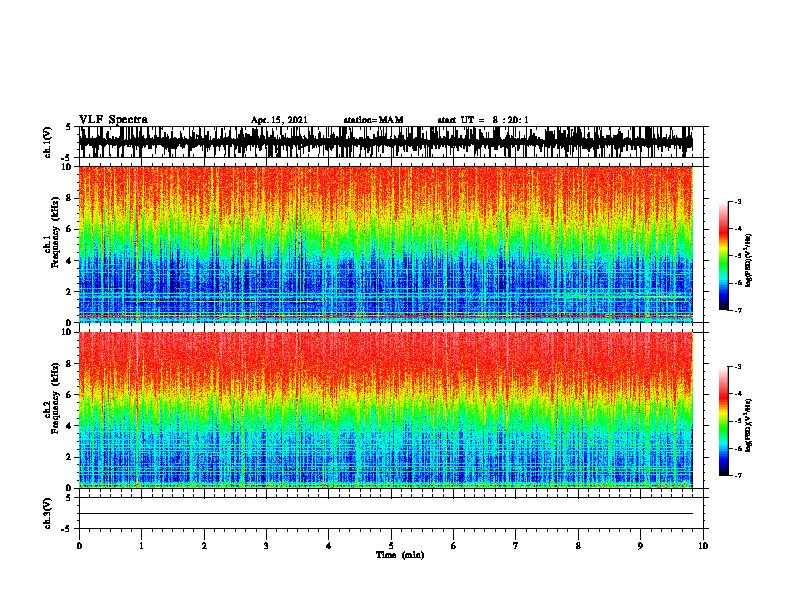Click the ch.1 spectrogram panel
Image resolution: width=792 pixels, height=612 pixels.
point(386,244)
